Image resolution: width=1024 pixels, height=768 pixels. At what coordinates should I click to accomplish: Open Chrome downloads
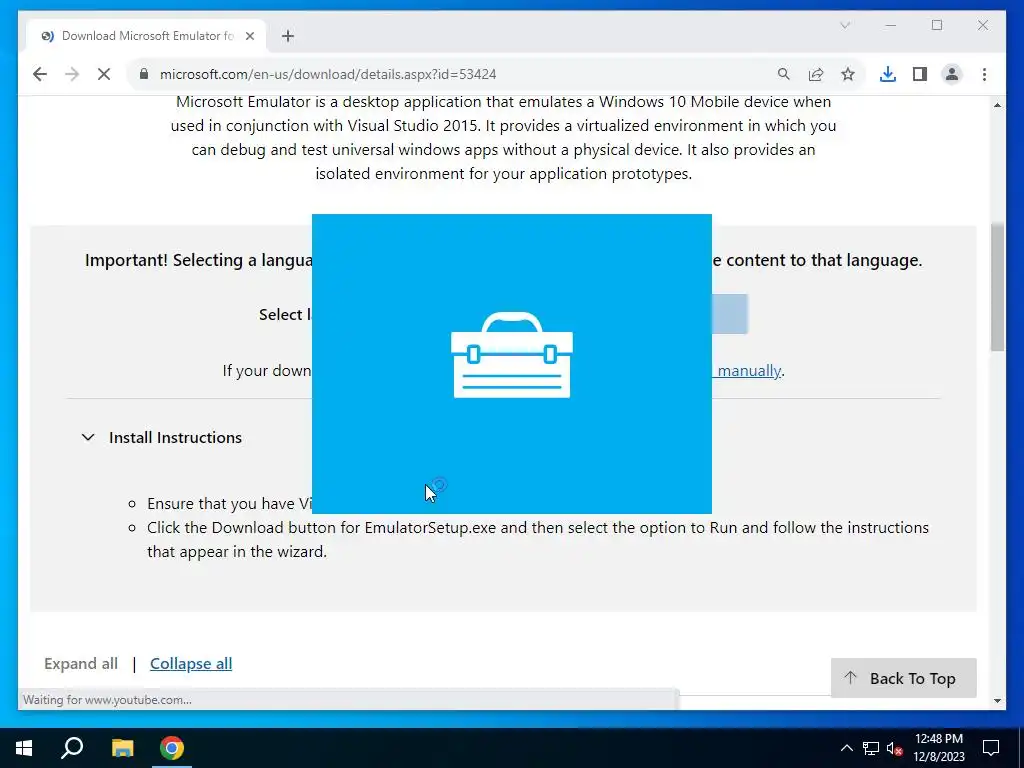(x=888, y=74)
